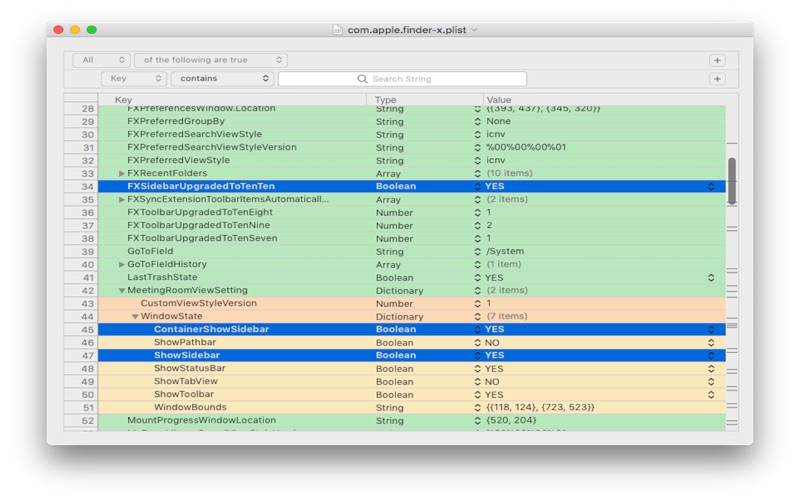This screenshot has height=500, width=800.
Task: Add a rule via second-row plus button
Action: click(717, 79)
